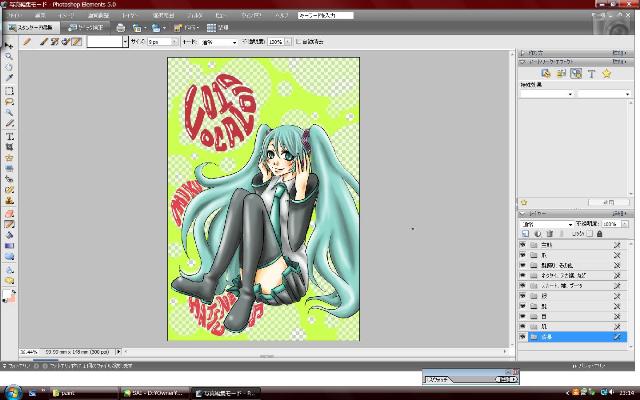The image size is (640, 400).
Task: Toggle visibility of the selected blue layer
Action: tap(522, 338)
